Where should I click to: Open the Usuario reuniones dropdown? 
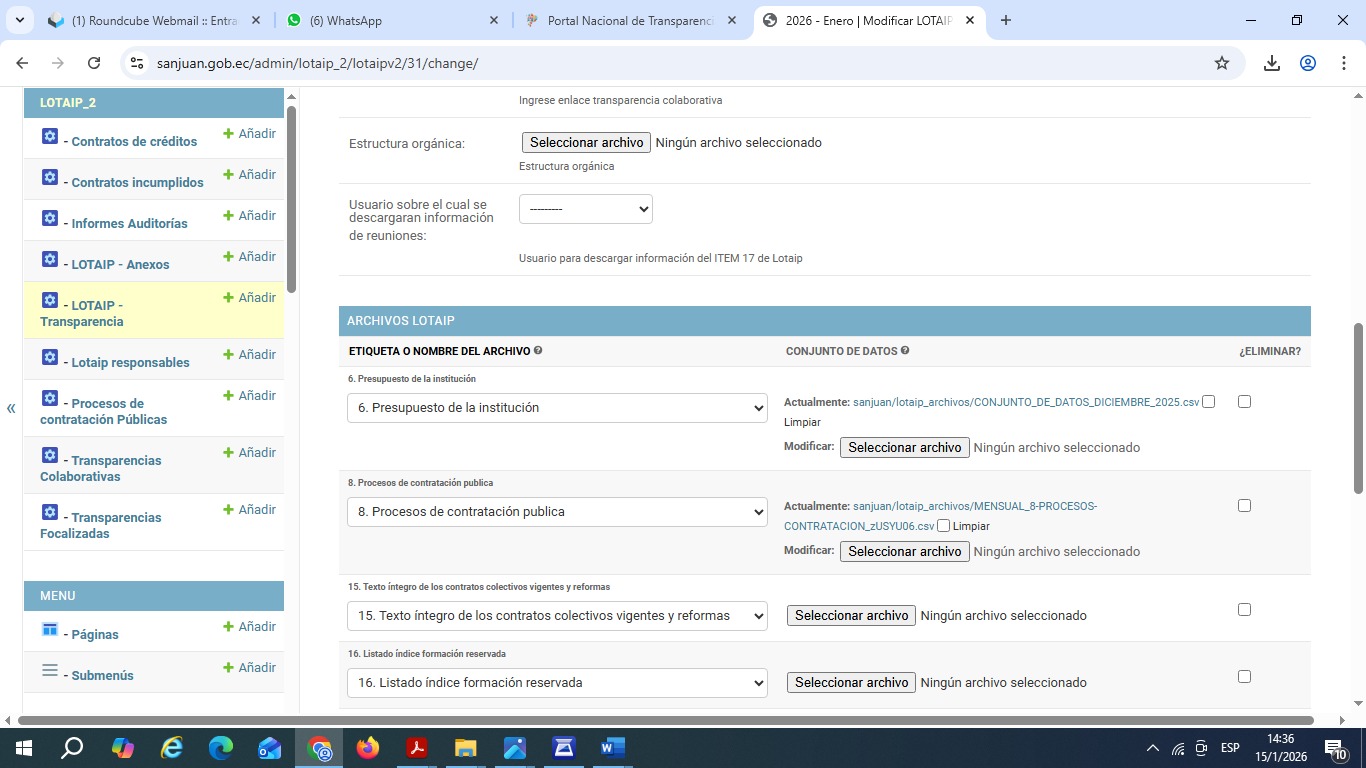(585, 209)
